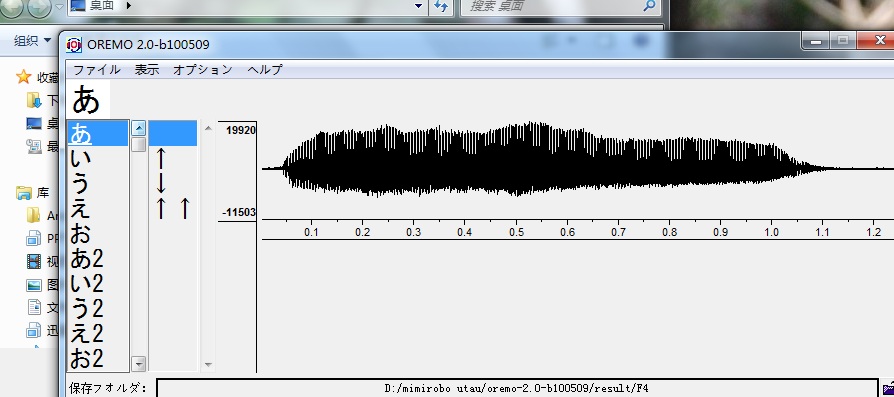Click the save folder path field
Screen dimensions: 894x397
517,388
